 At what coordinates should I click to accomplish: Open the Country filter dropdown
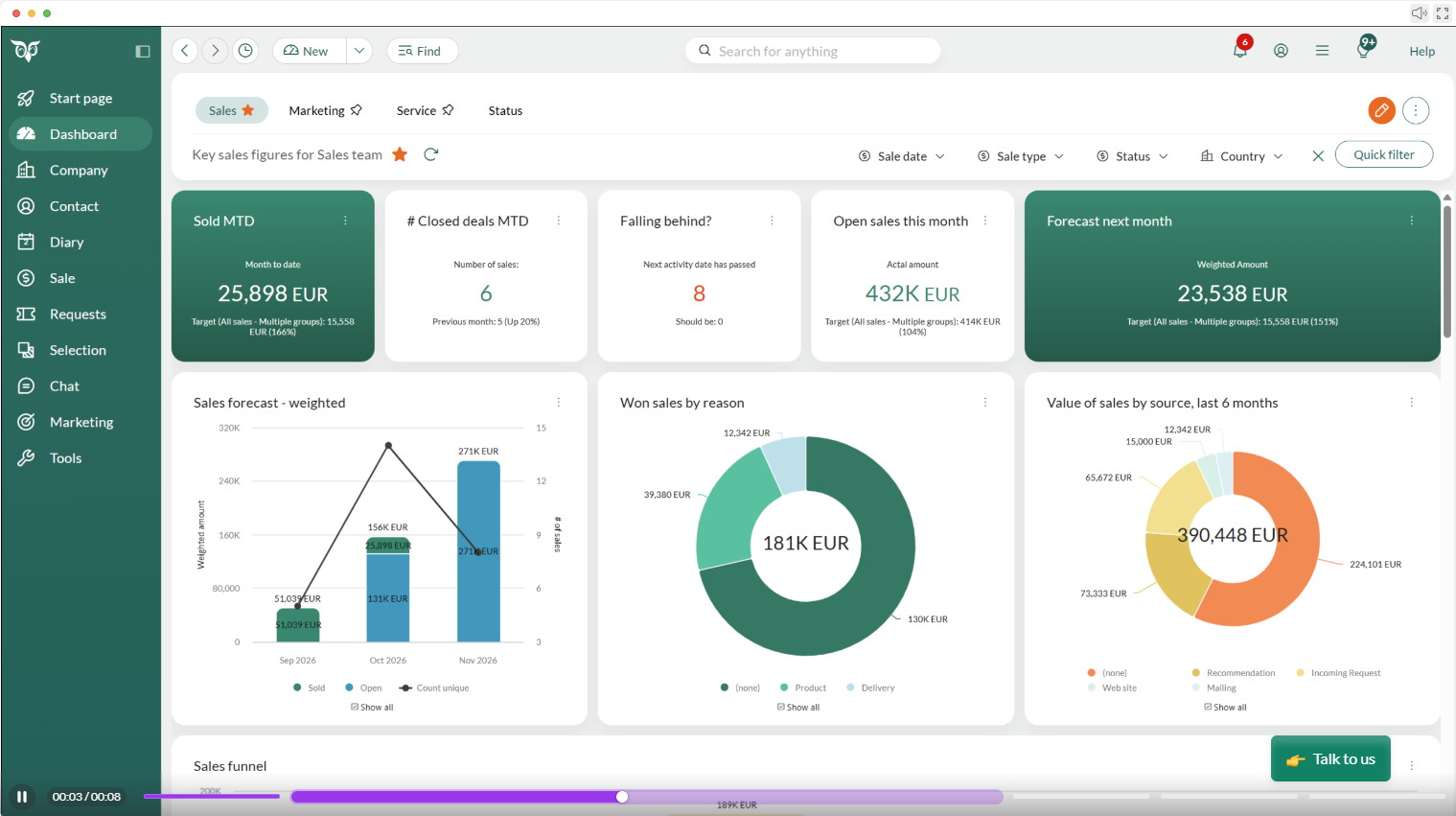point(1241,156)
